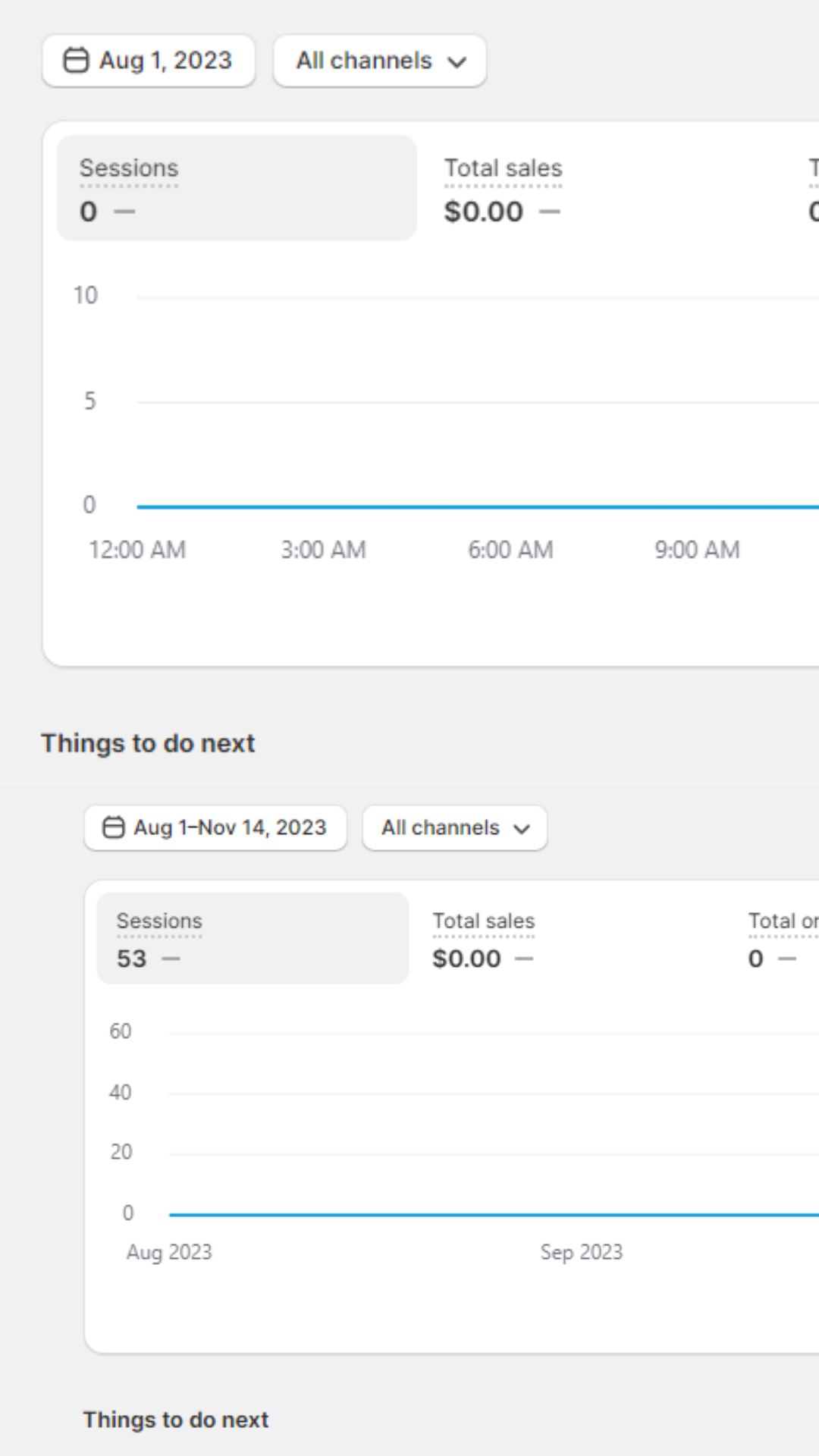Click trend dash next to Sessions value 53
Image resolution: width=819 pixels, height=1456 pixels.
[x=171, y=959]
